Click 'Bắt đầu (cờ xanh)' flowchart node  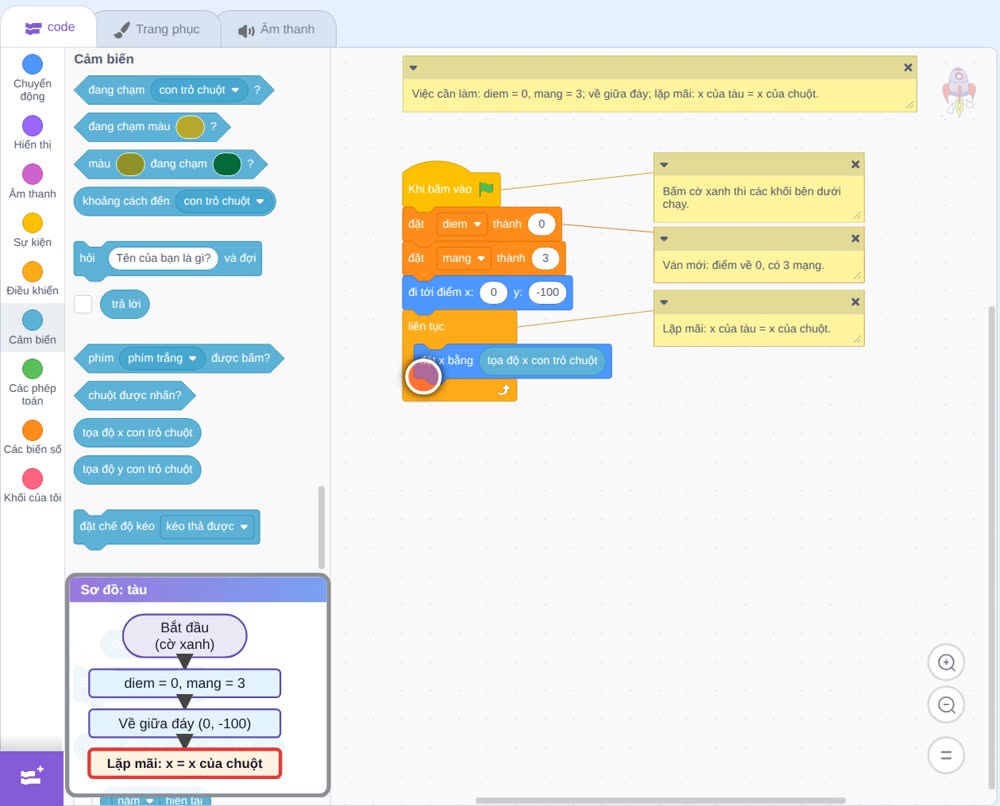pyautogui.click(x=184, y=636)
